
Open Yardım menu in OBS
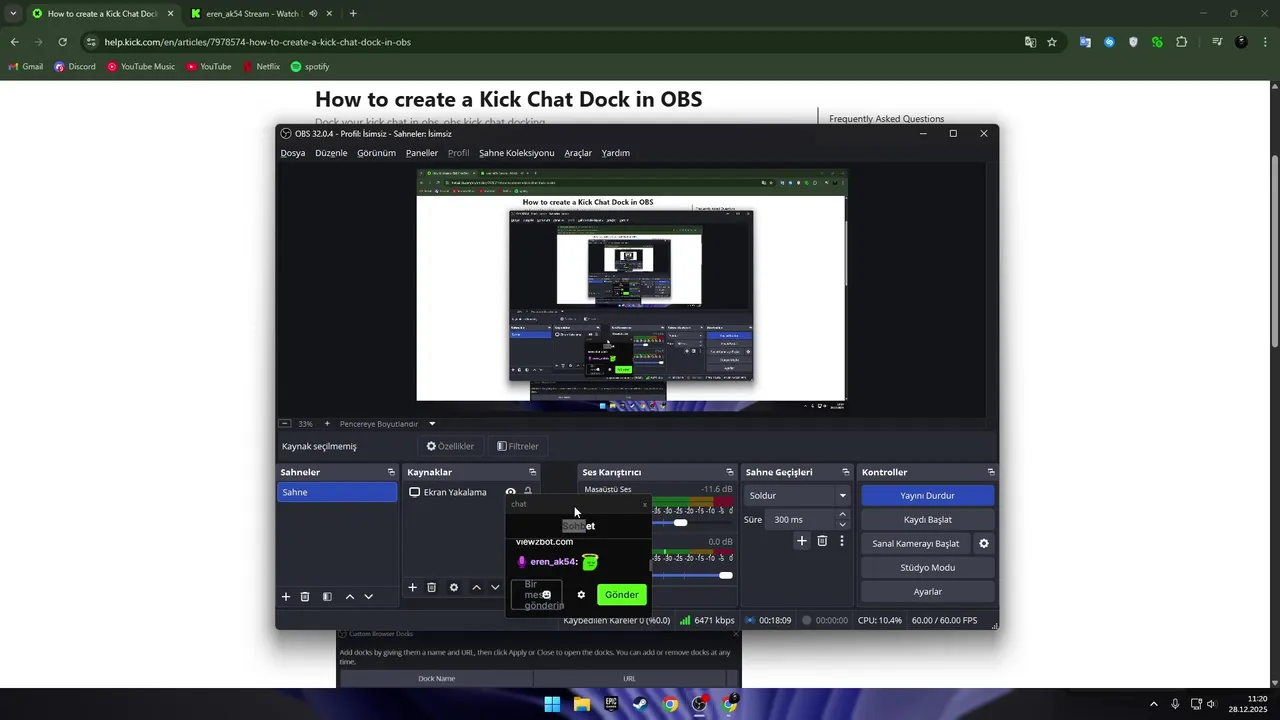616,153
